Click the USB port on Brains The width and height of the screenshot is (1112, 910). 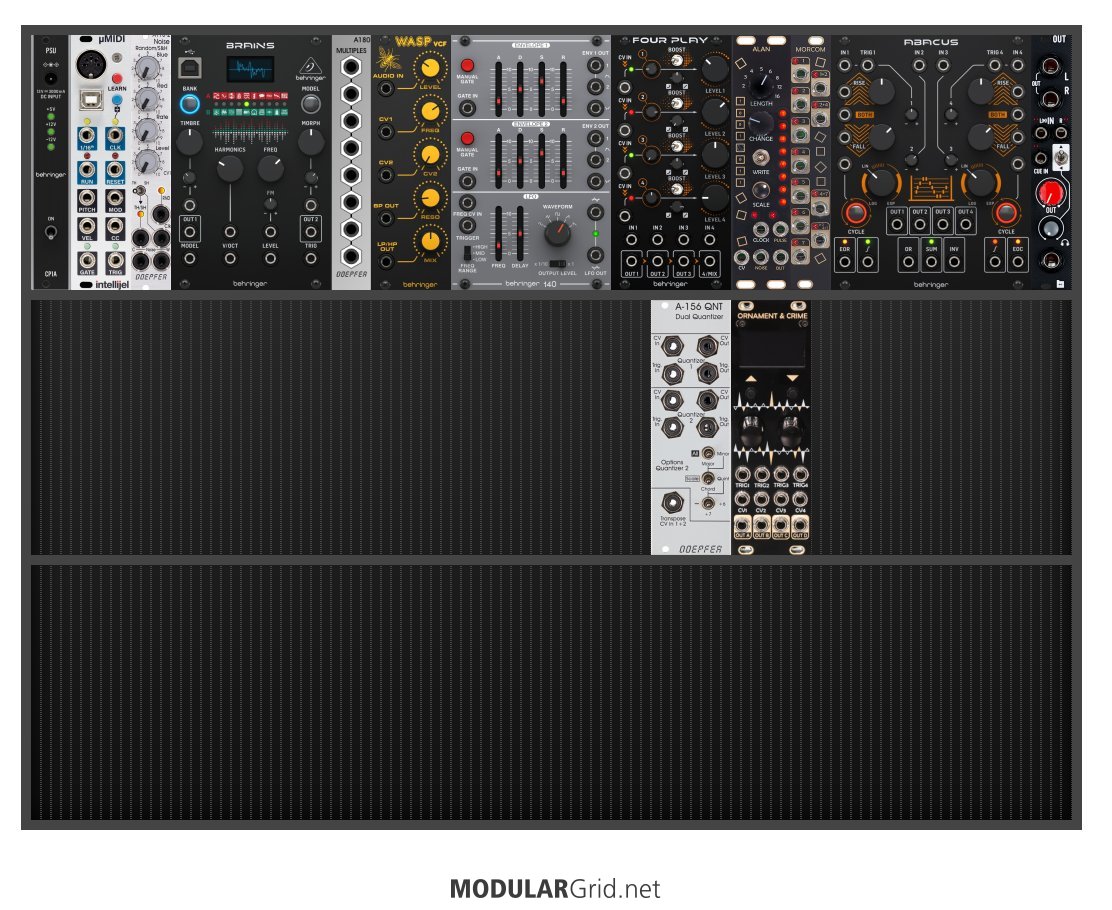189,68
